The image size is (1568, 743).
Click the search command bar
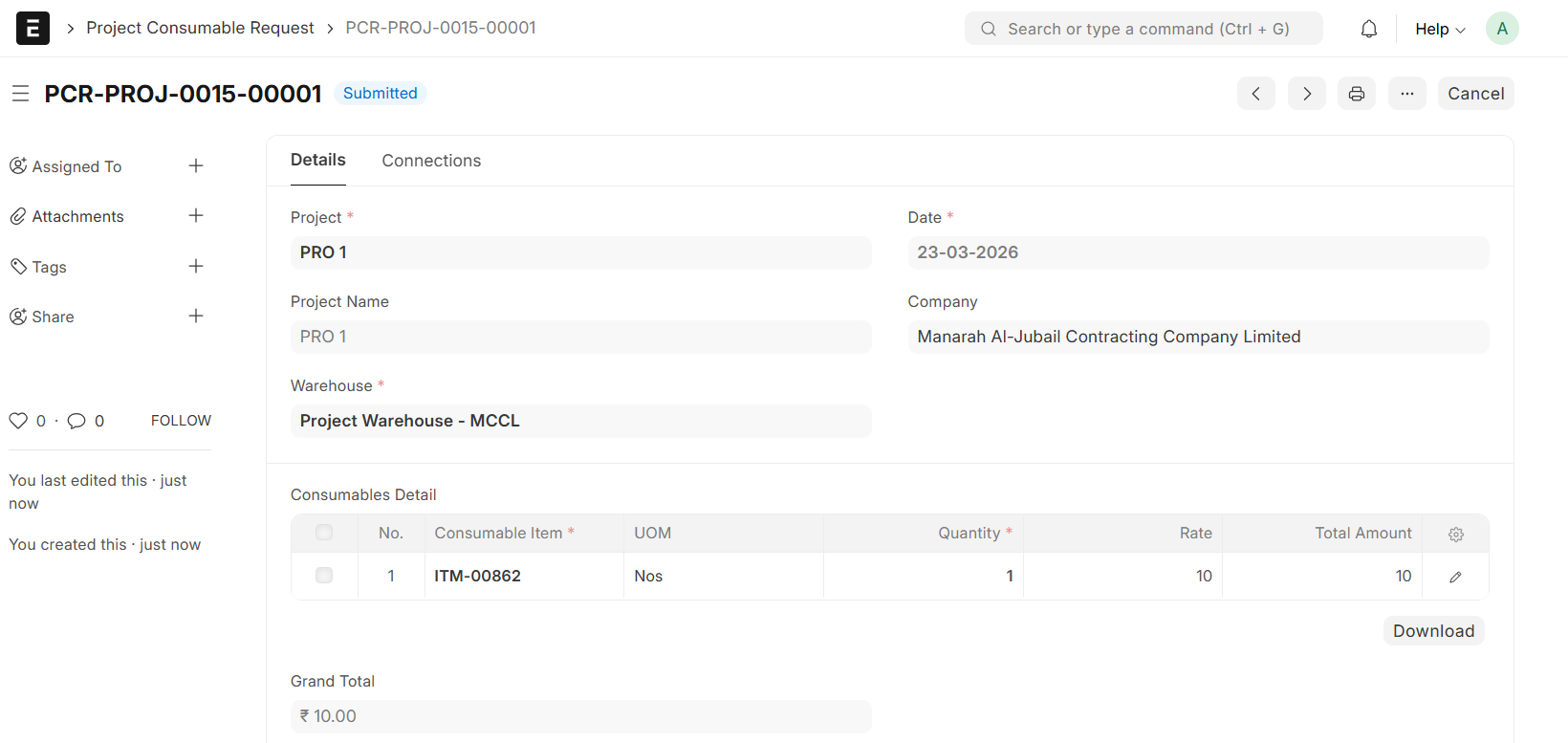[1143, 29]
